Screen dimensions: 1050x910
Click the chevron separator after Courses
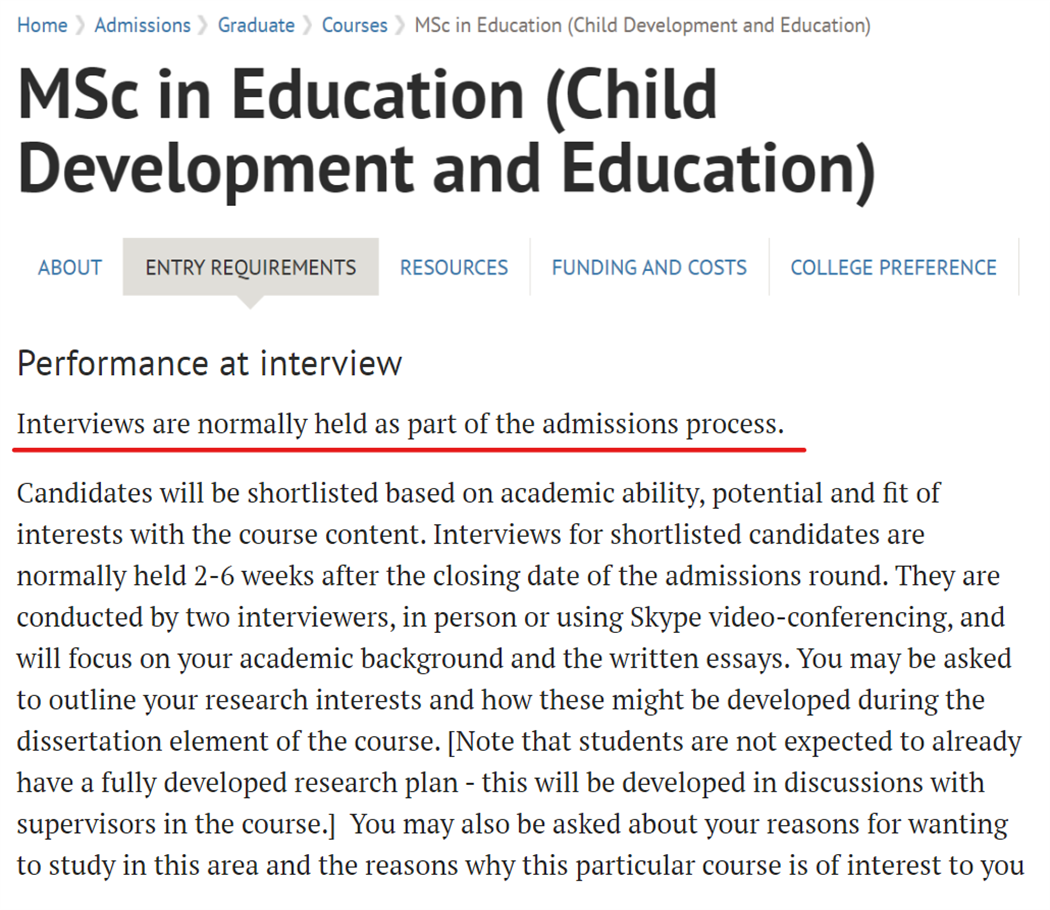point(401,26)
